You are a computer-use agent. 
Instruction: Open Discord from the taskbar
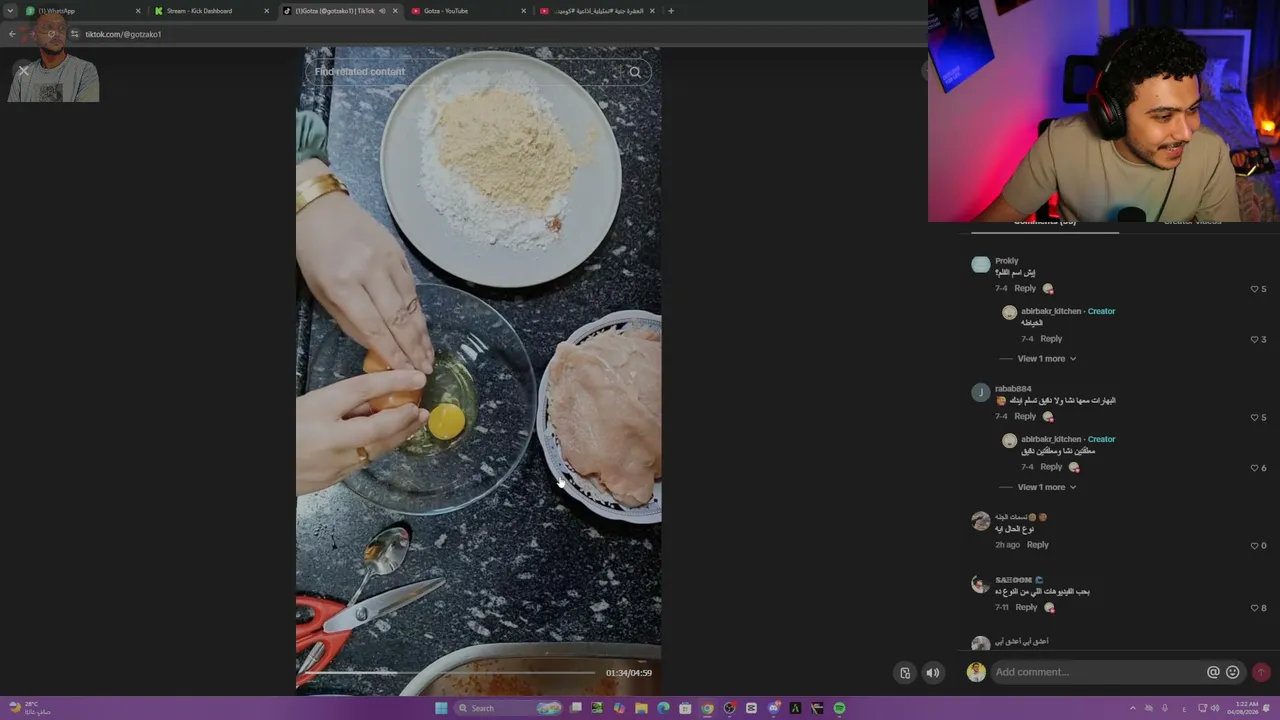[x=773, y=708]
